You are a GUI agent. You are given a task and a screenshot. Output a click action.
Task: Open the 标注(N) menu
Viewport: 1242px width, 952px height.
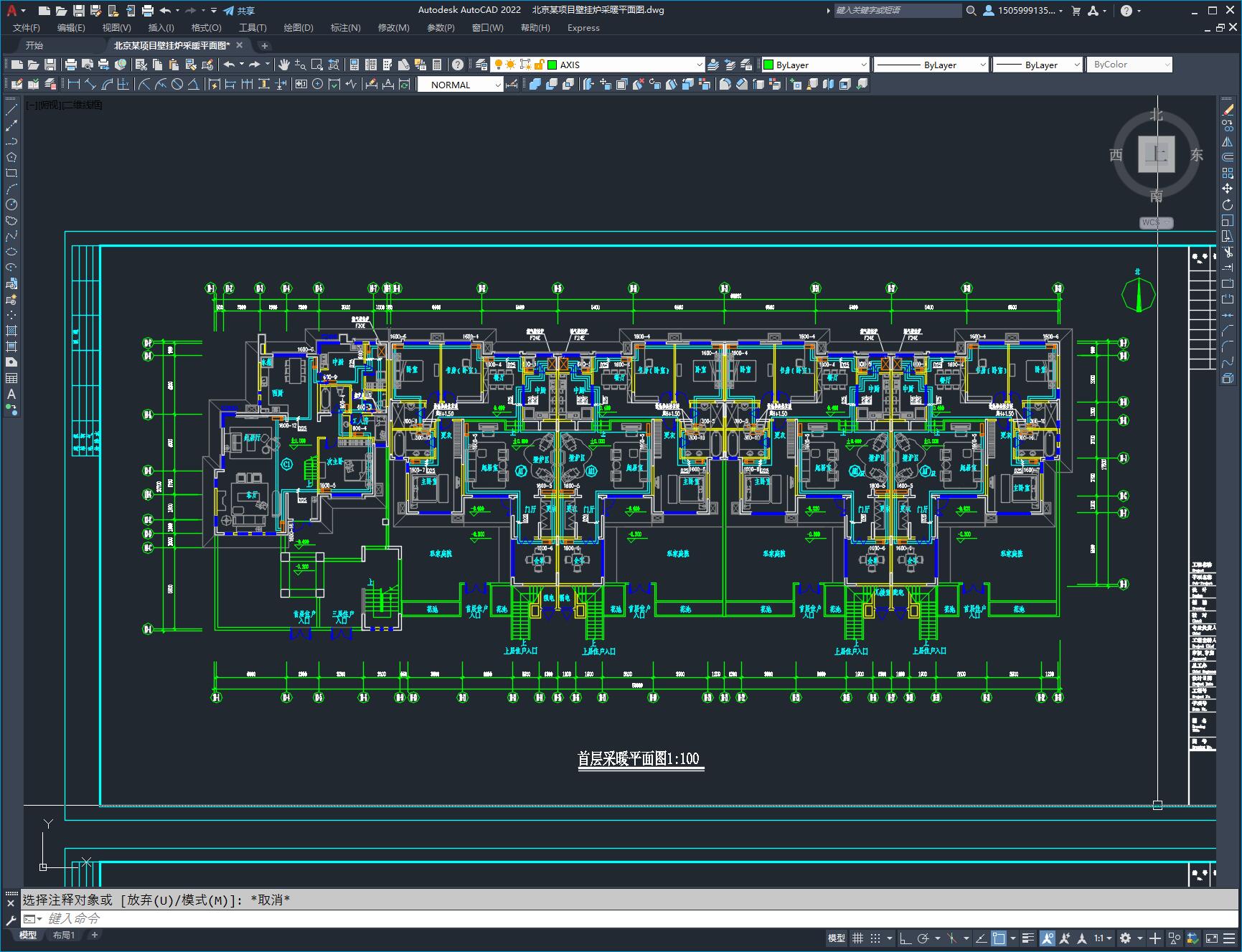345,27
